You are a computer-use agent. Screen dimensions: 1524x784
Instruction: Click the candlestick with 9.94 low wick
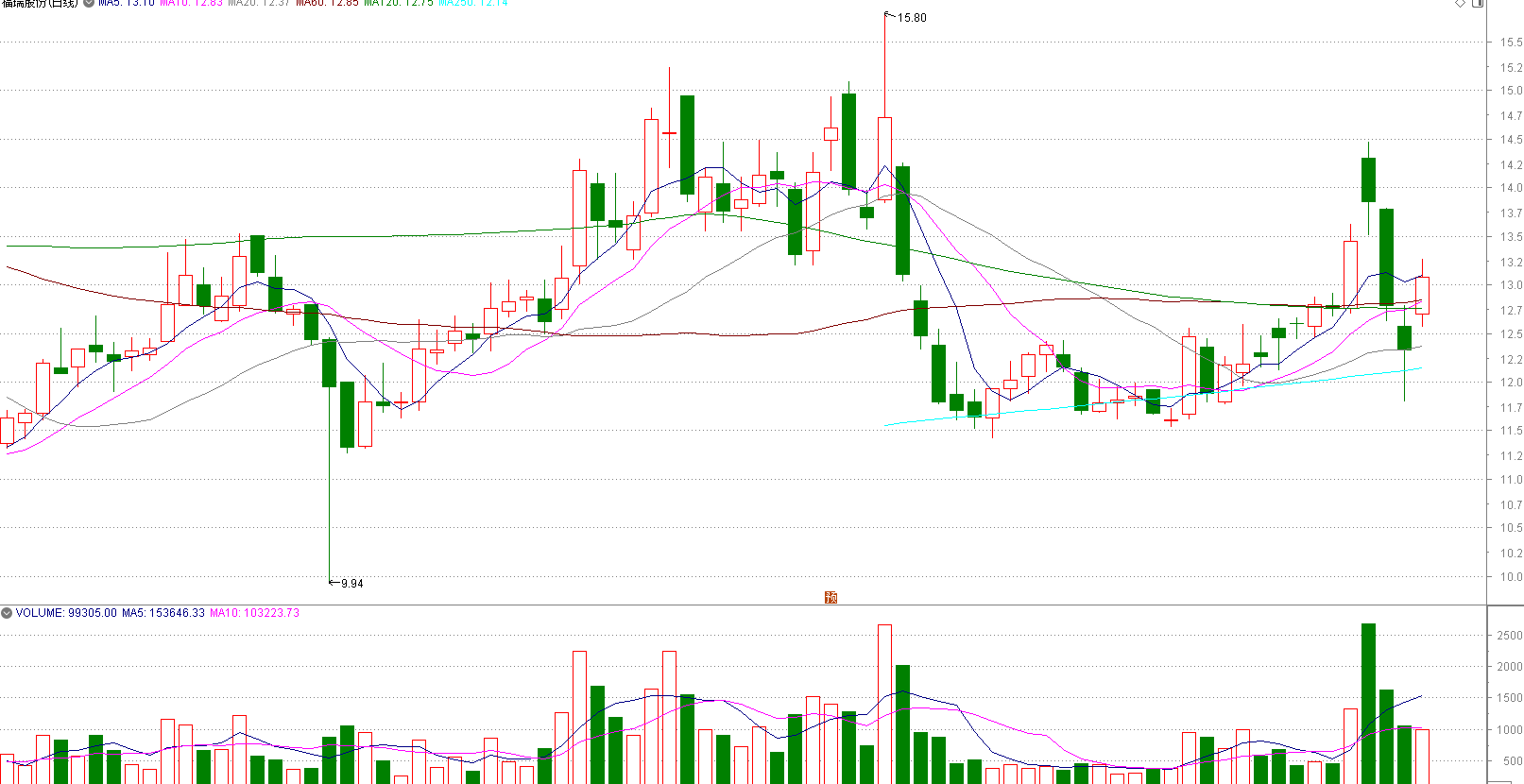[x=329, y=363]
